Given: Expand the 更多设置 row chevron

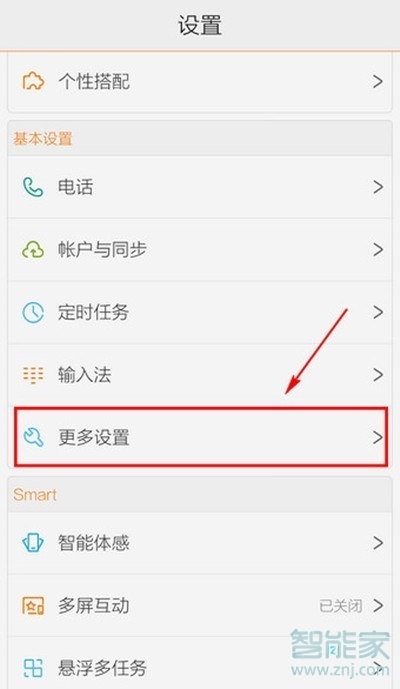Looking at the screenshot, I should [378, 437].
